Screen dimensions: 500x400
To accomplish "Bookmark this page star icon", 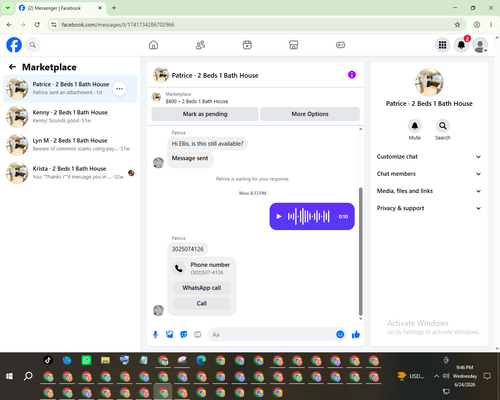I will [x=457, y=25].
